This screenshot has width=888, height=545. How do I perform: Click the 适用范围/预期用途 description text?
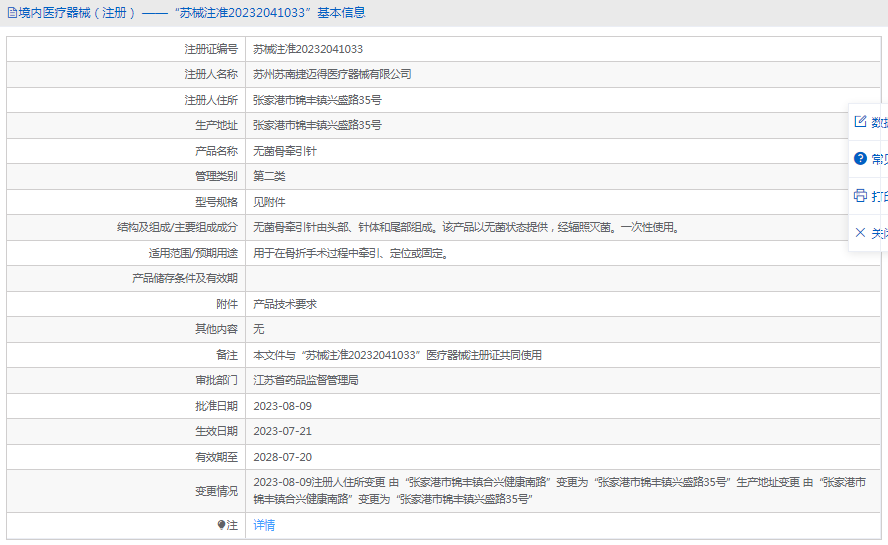[x=351, y=253]
